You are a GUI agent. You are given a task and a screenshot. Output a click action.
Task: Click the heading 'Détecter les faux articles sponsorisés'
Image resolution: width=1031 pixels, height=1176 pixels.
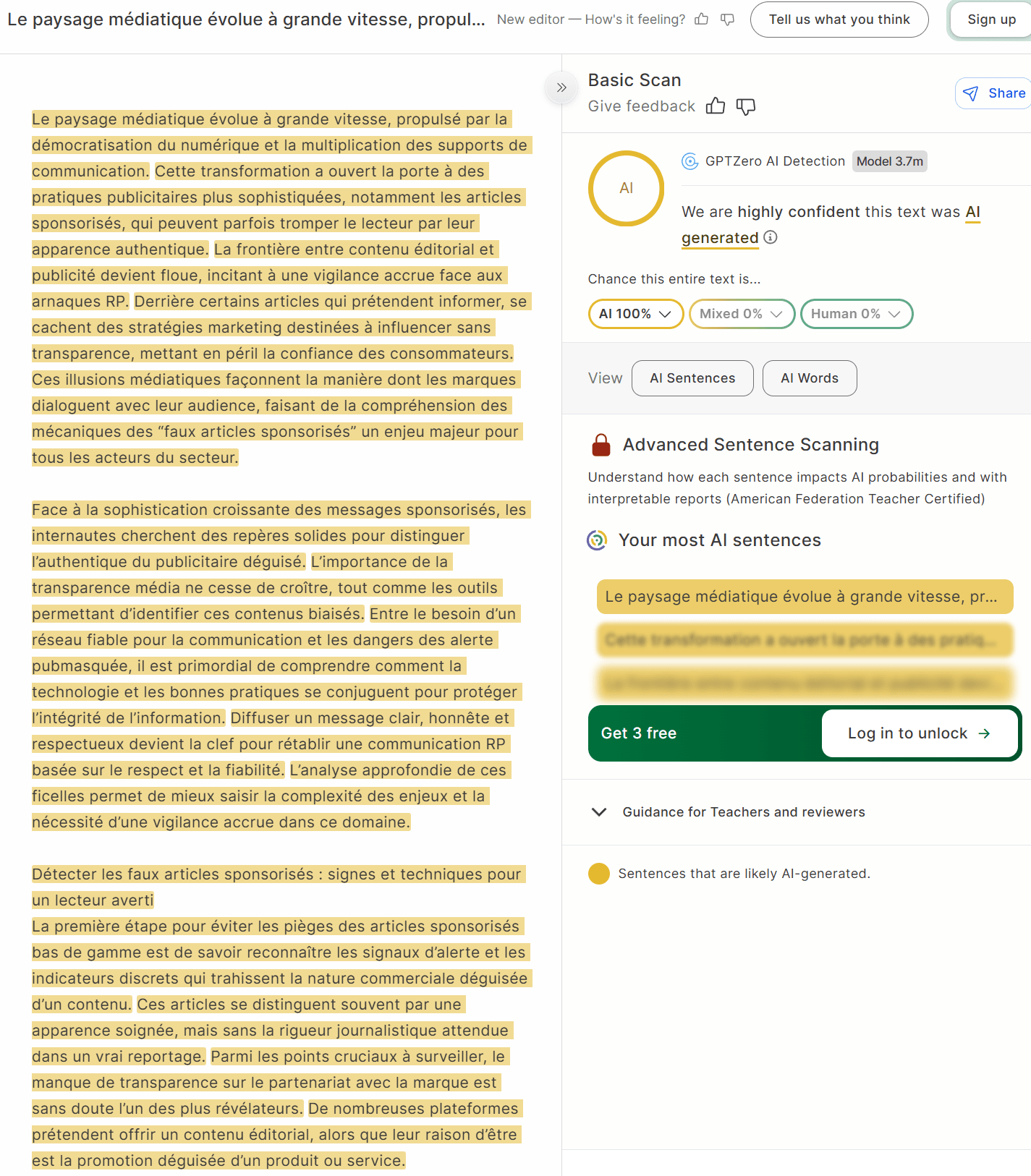[277, 887]
